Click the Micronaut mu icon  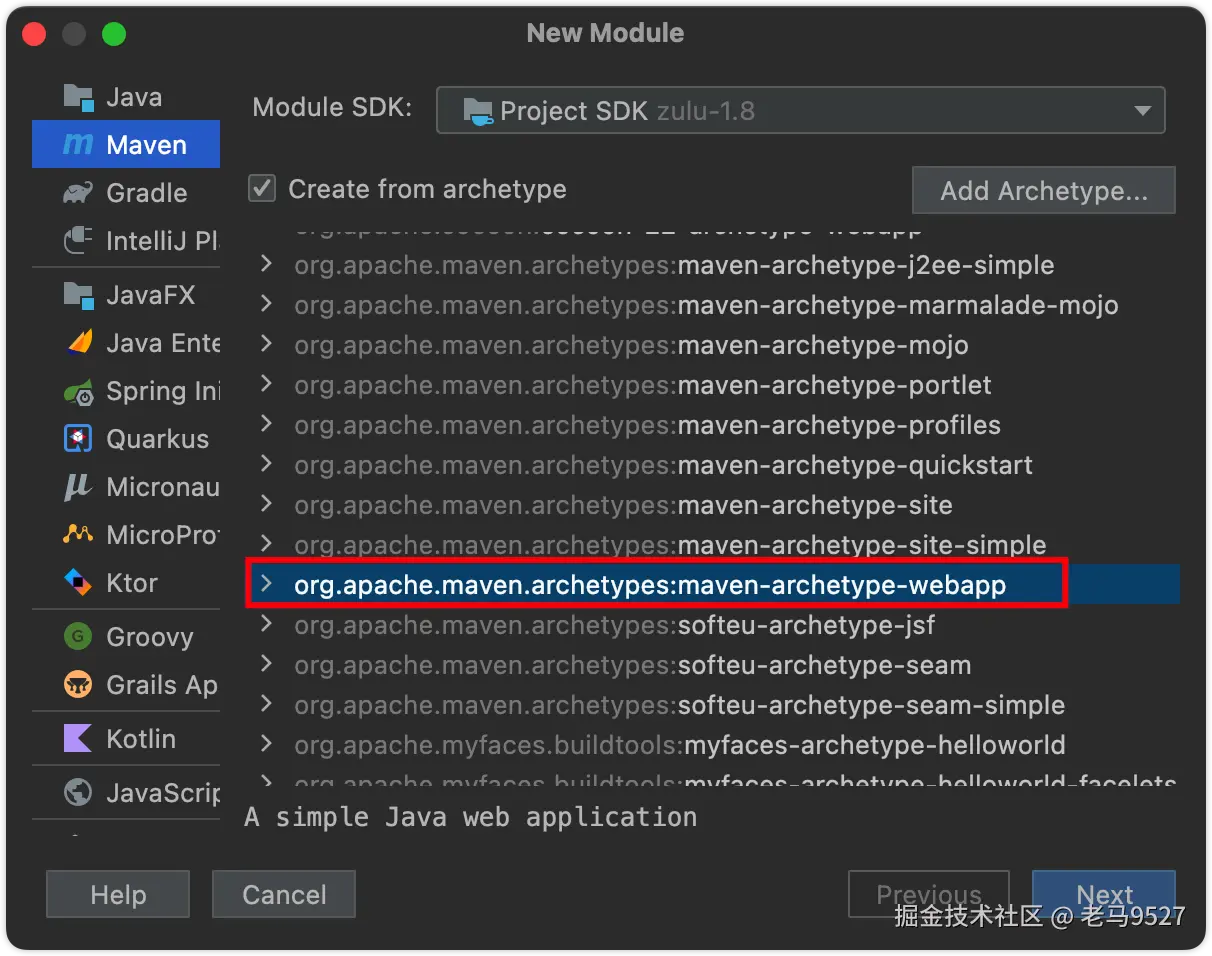coord(78,487)
